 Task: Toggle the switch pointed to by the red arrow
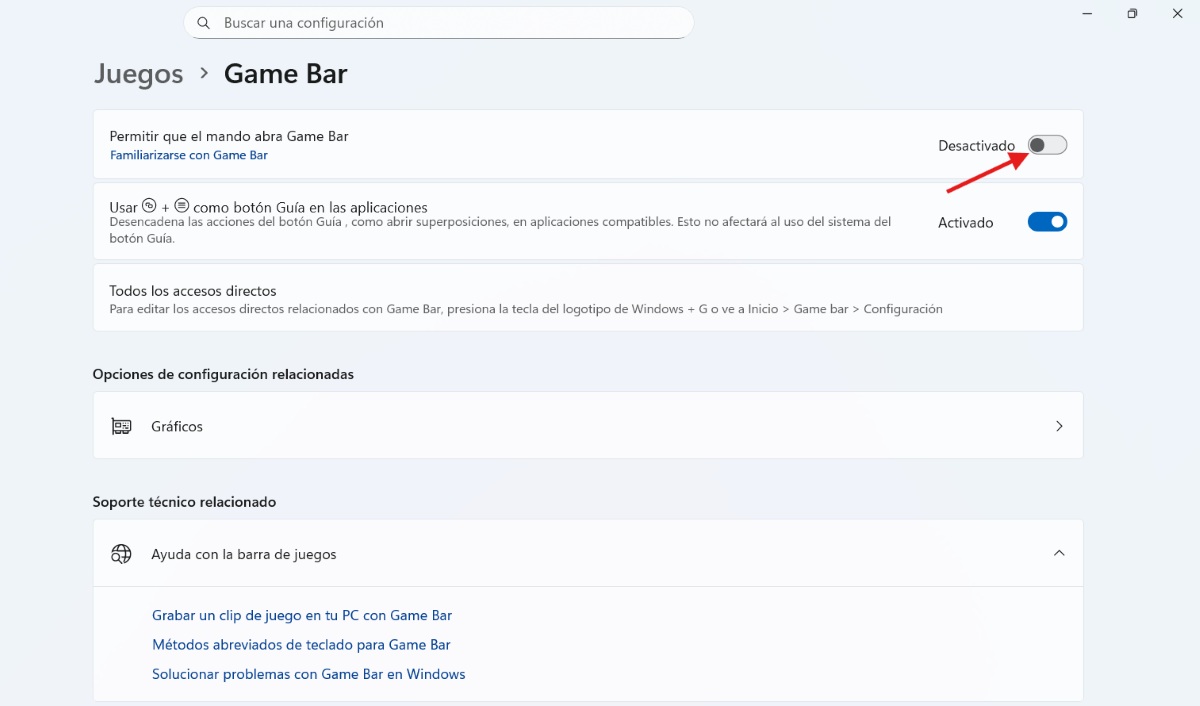point(1047,144)
